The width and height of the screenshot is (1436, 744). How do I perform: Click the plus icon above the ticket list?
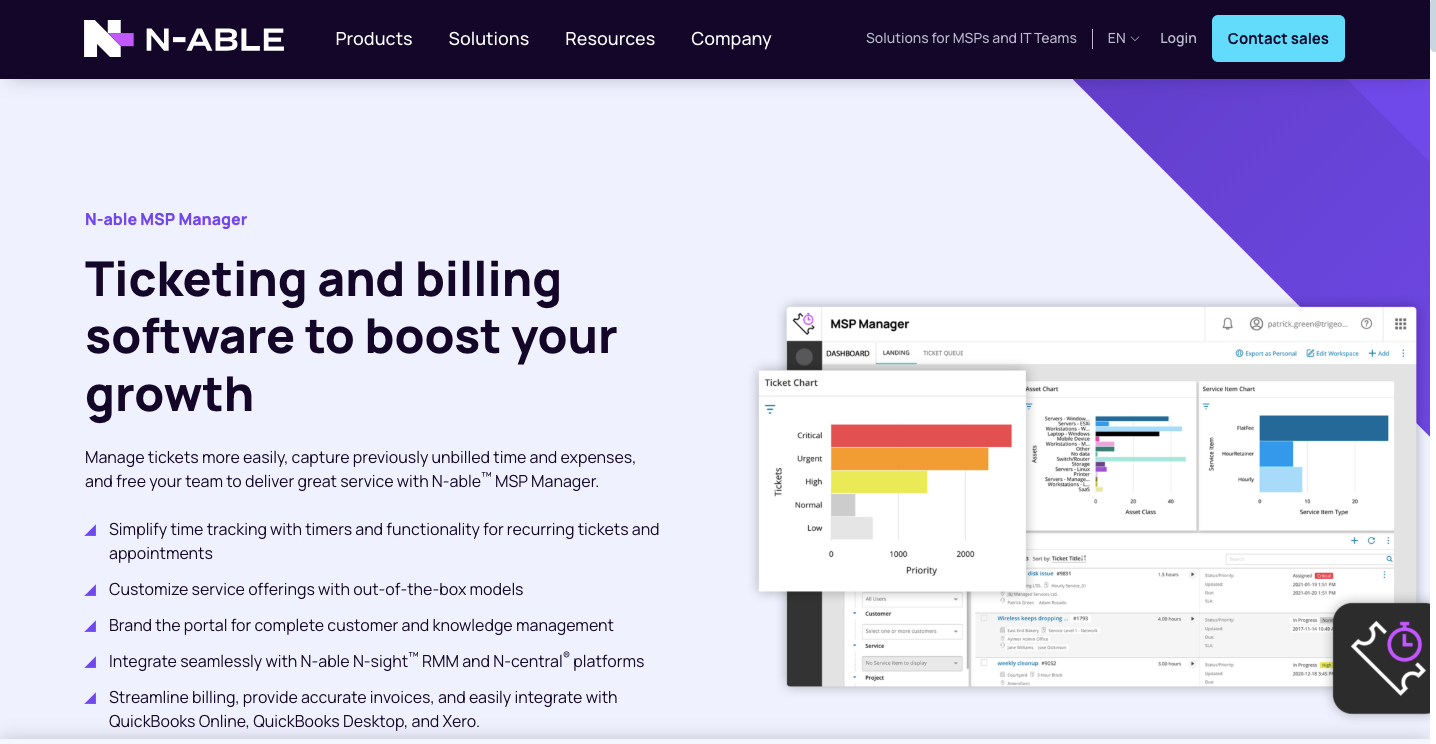(x=1354, y=540)
